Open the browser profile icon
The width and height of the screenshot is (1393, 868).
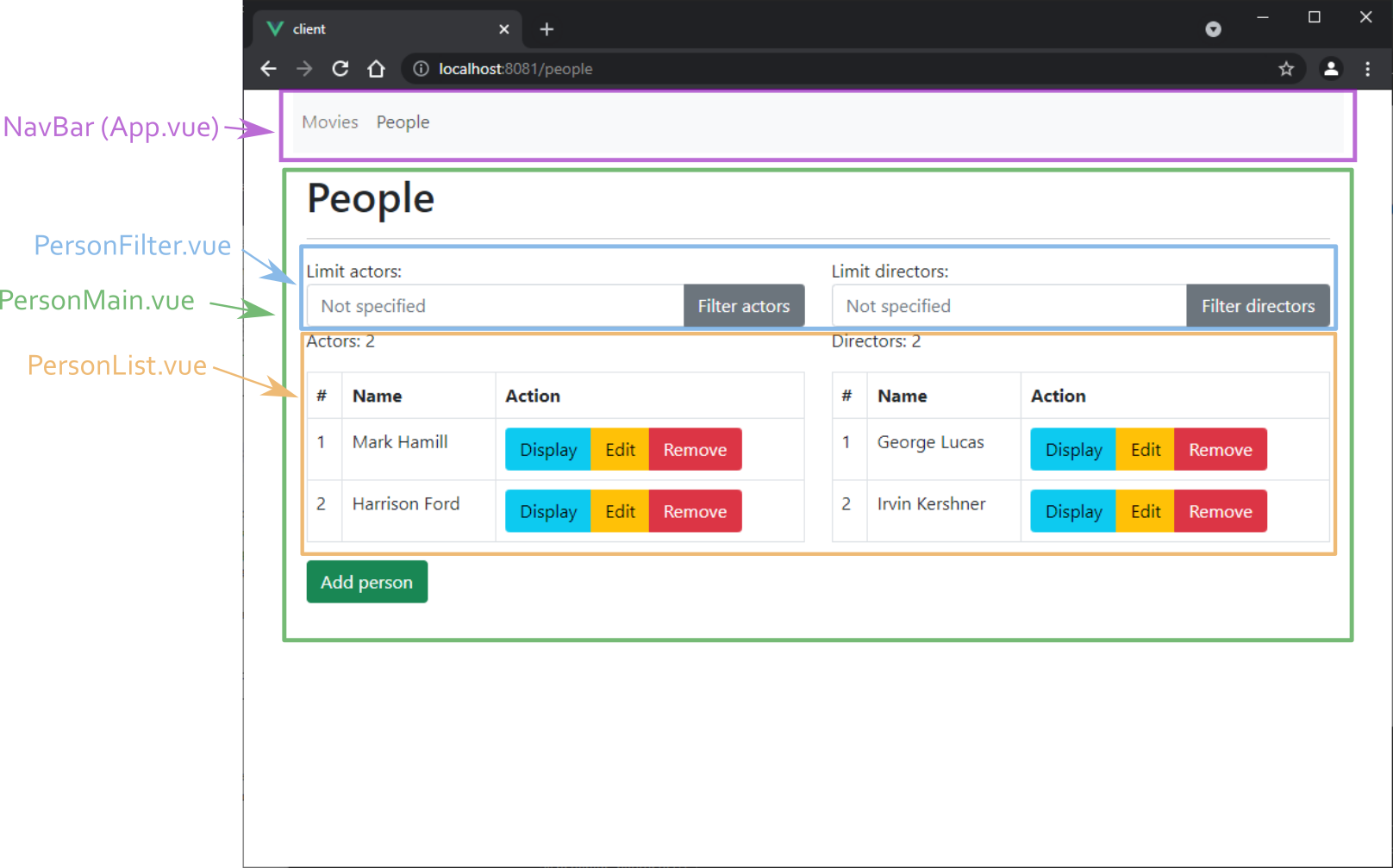1331,69
